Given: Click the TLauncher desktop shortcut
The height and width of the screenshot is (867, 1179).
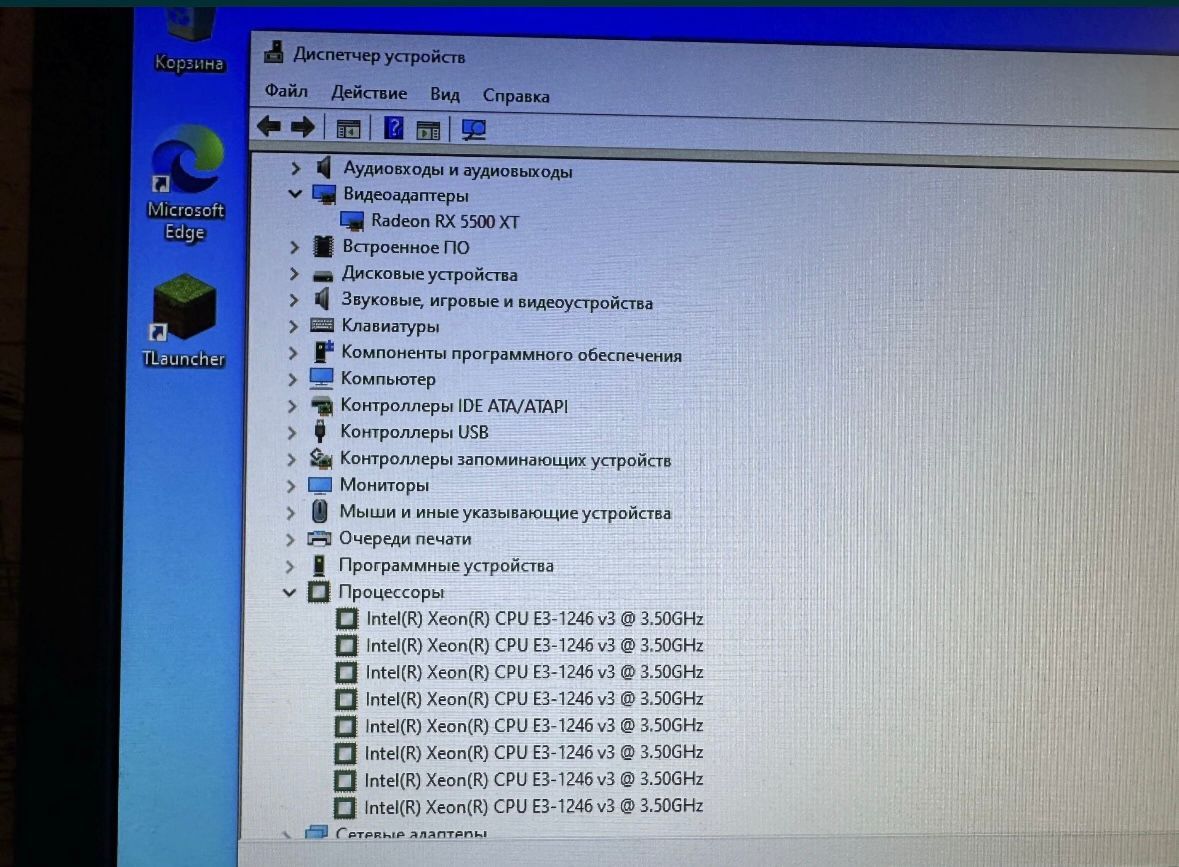Looking at the screenshot, I should [x=183, y=321].
